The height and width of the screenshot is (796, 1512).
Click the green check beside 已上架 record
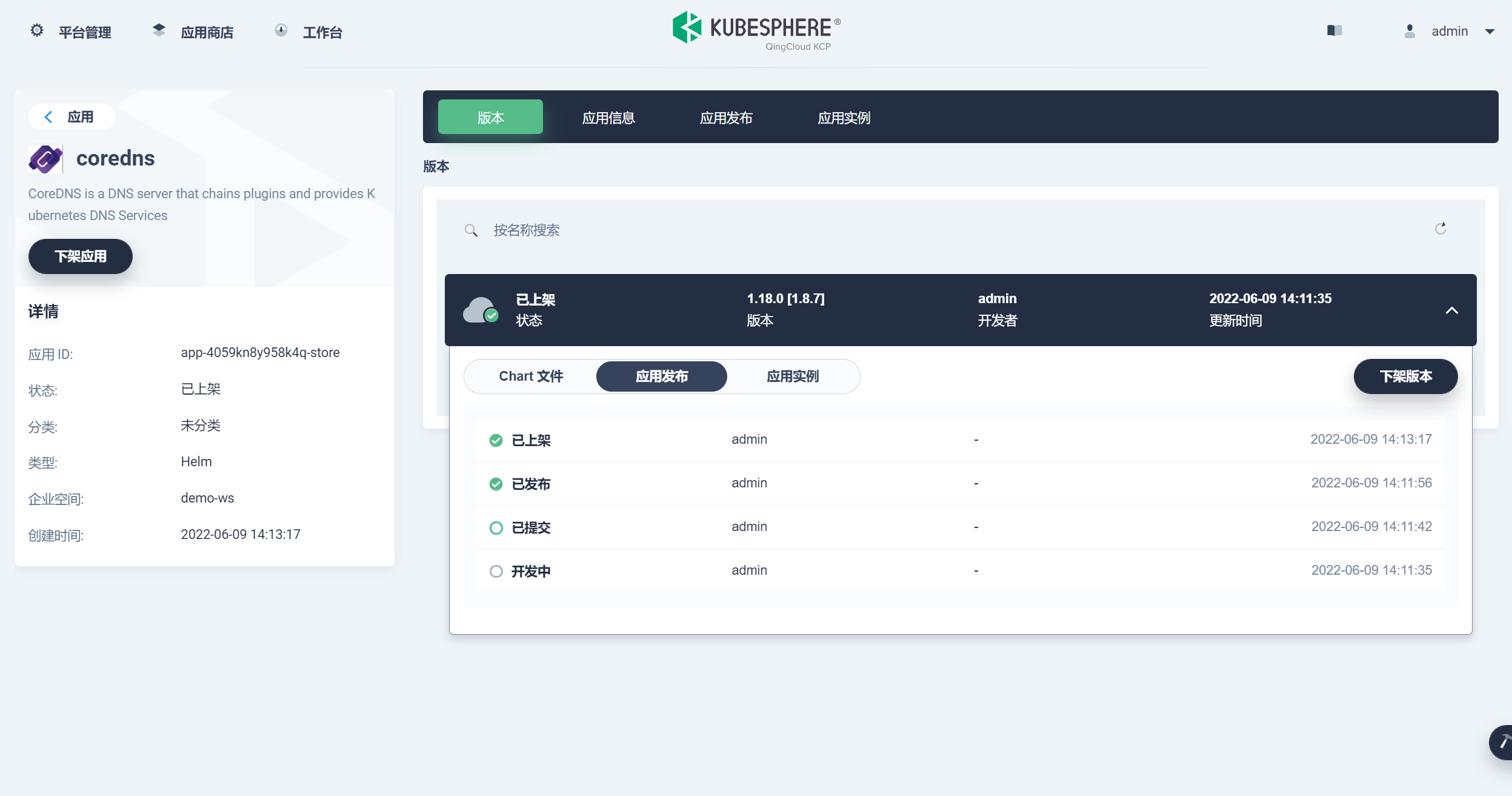coord(496,440)
